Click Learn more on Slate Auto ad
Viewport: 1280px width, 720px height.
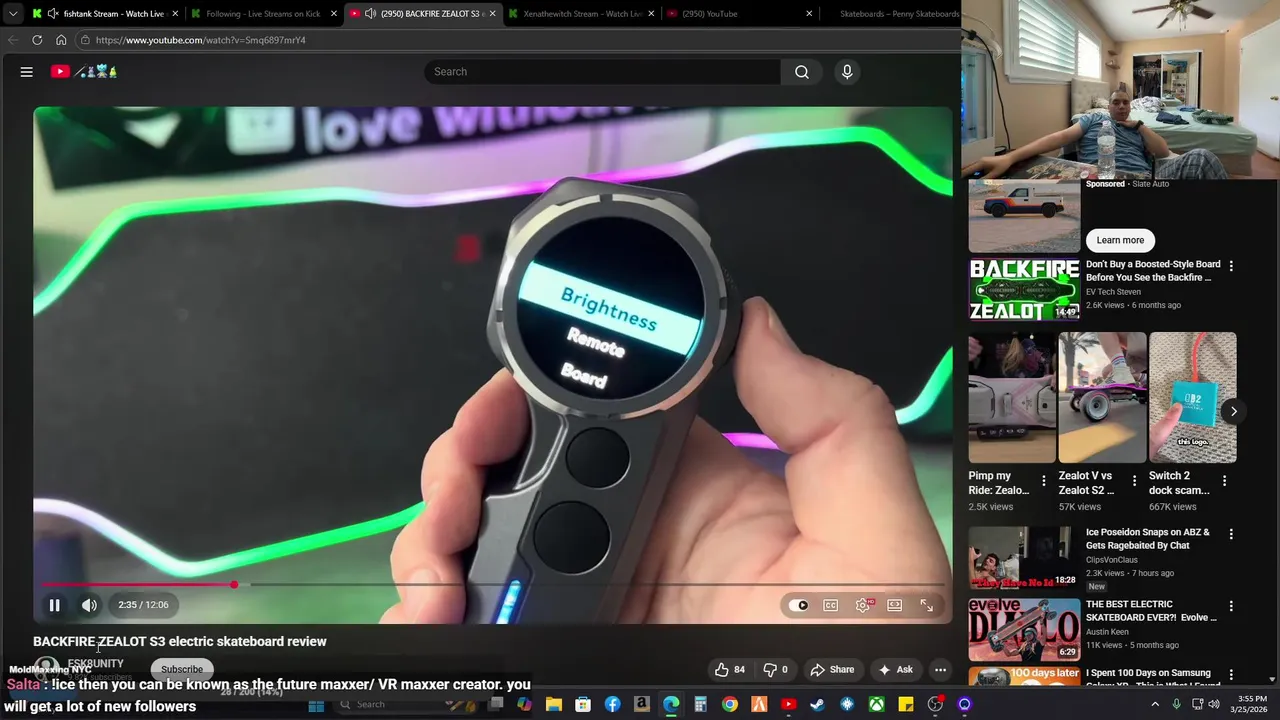(1120, 240)
